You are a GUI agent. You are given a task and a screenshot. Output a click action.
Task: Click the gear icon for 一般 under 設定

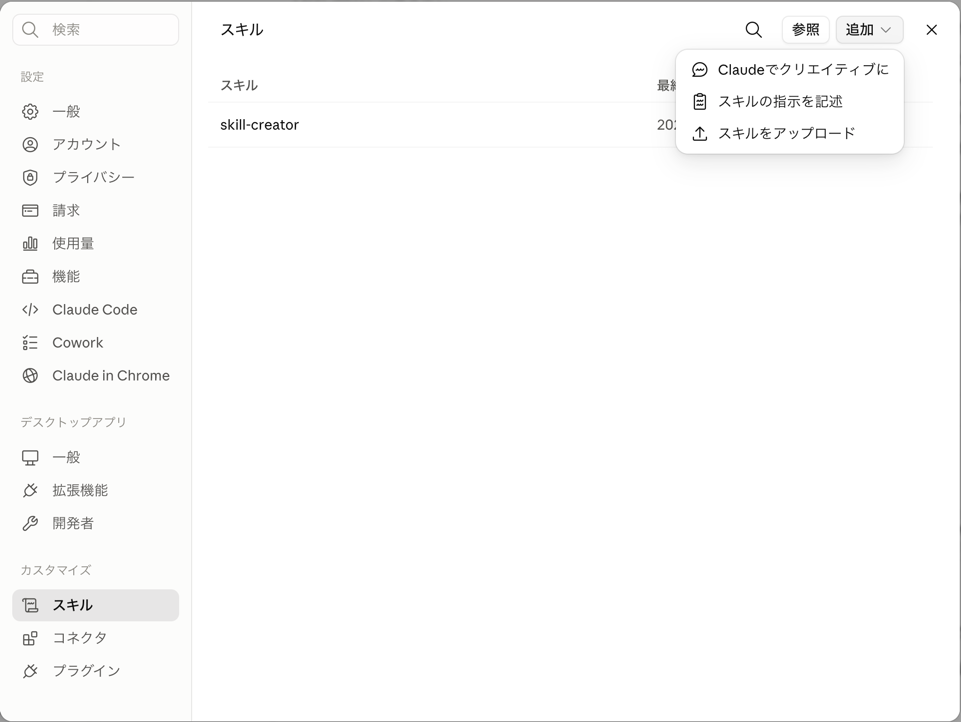coord(30,112)
